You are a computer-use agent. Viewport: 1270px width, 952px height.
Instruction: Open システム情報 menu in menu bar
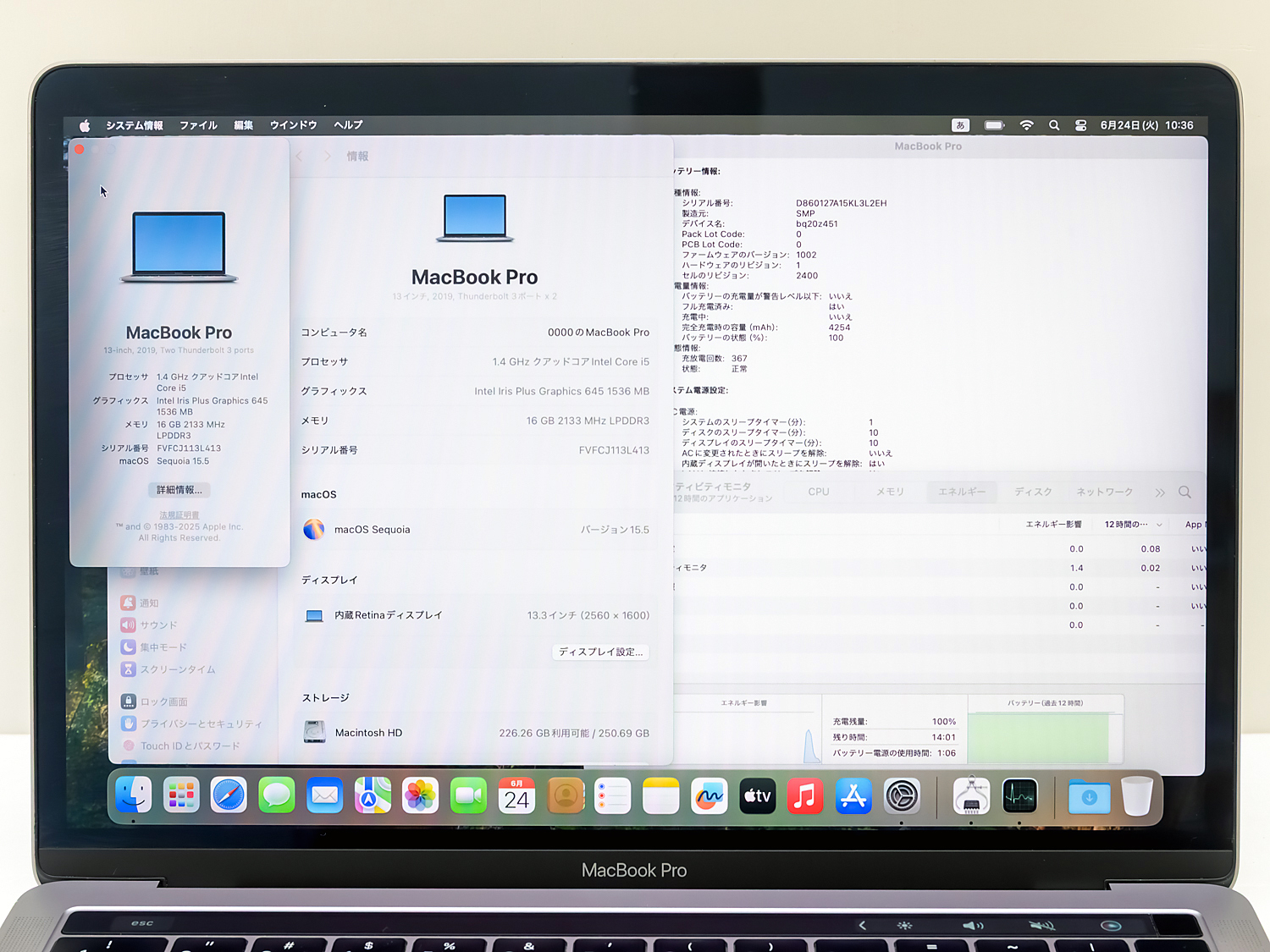(135, 125)
